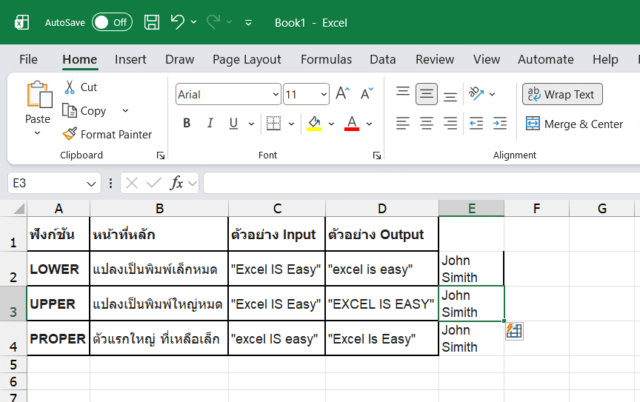Open the Clipboard dialog launcher
The width and height of the screenshot is (640, 402).
(160, 155)
